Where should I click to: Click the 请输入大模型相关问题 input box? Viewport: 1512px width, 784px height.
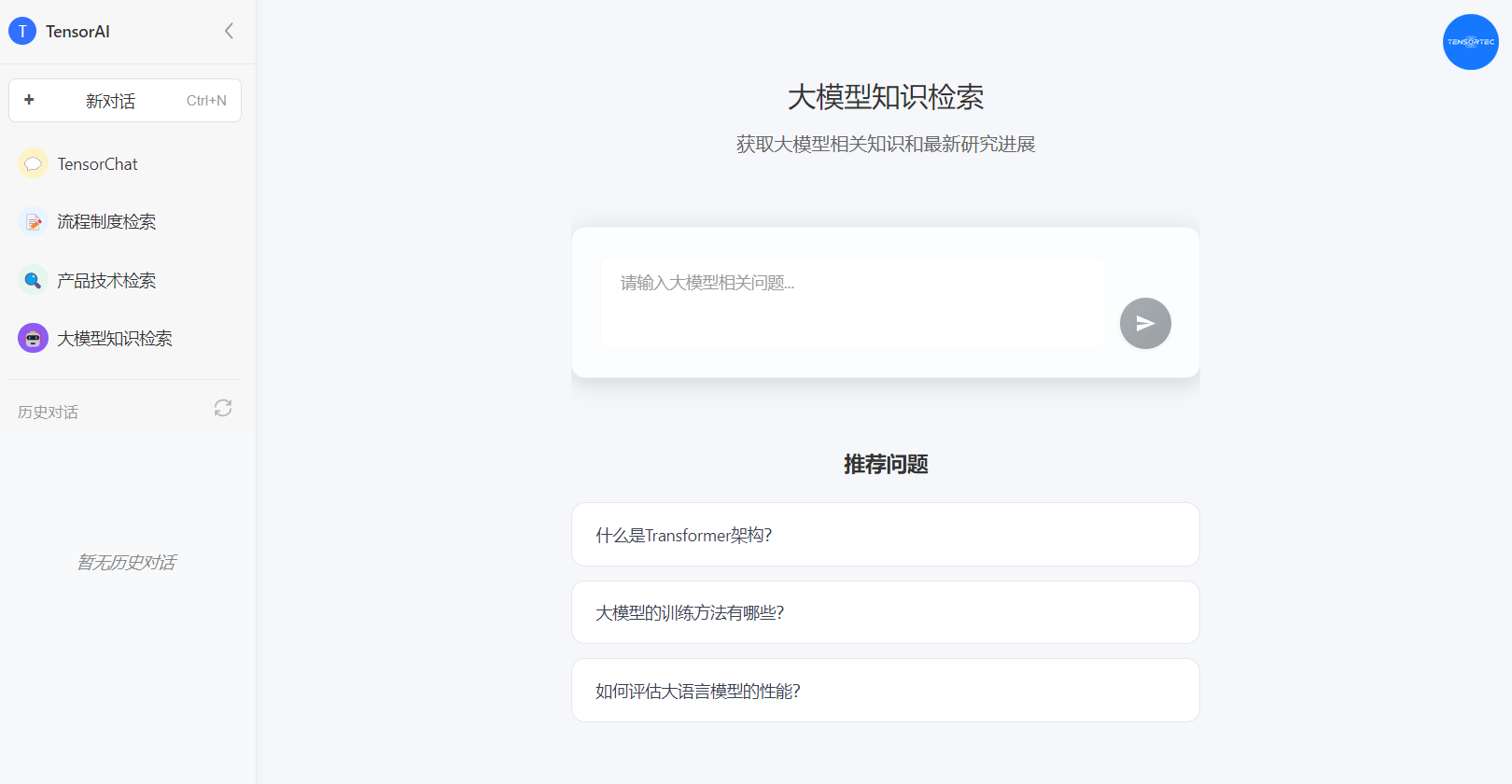click(x=852, y=301)
